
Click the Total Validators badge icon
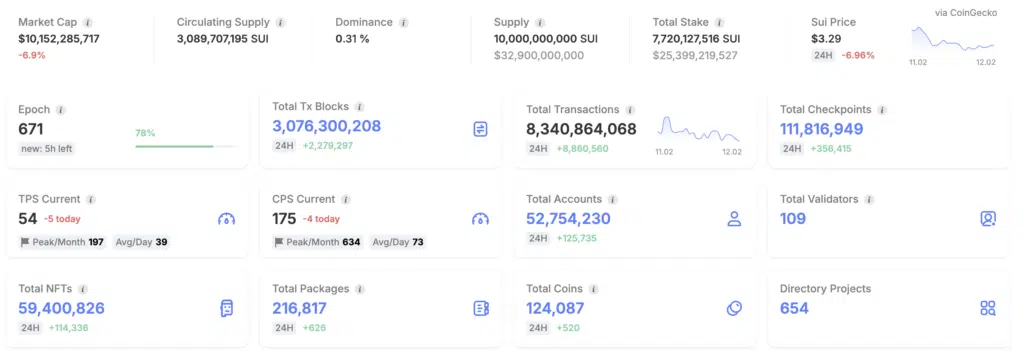(988, 219)
